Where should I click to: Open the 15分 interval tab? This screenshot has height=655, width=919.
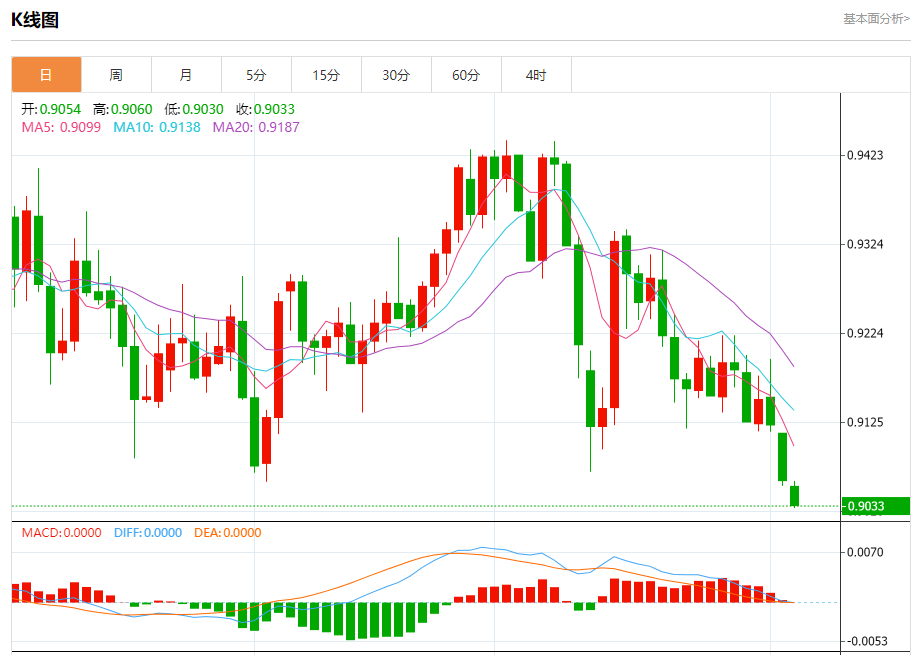[326, 75]
